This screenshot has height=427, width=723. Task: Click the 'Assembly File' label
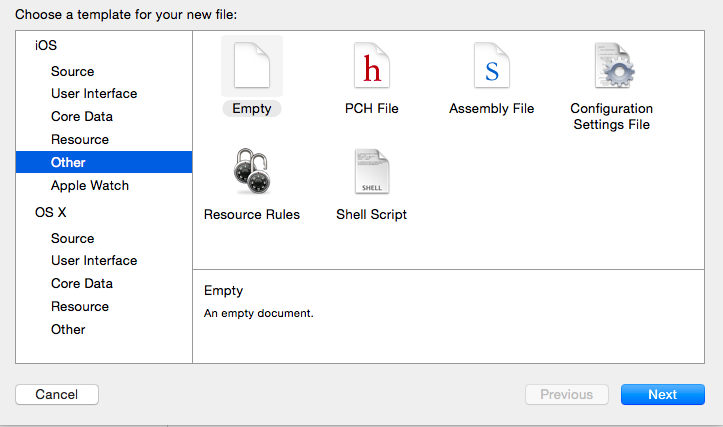pyautogui.click(x=492, y=108)
